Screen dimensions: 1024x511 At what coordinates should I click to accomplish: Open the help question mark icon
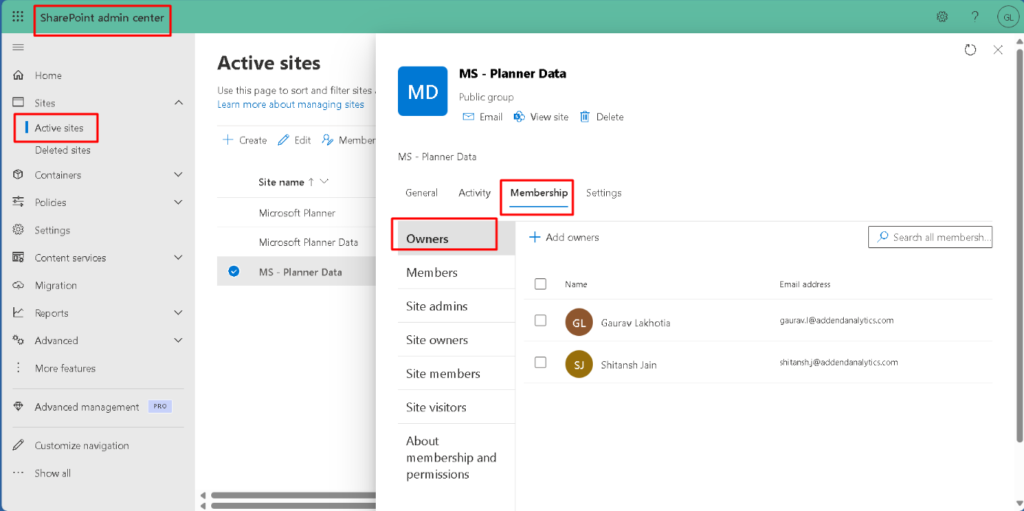point(975,17)
